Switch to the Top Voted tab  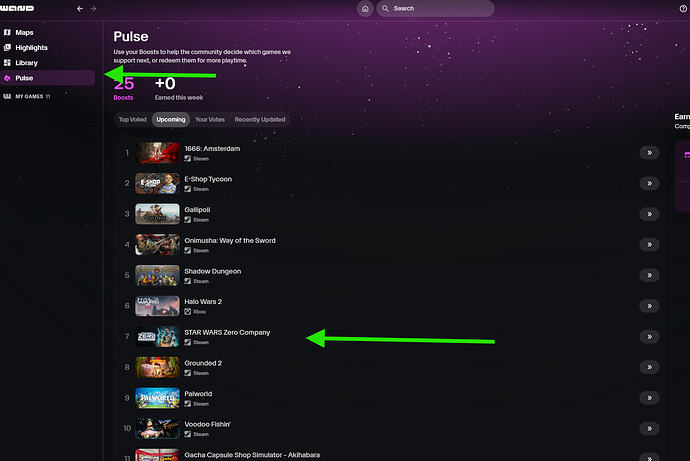pos(132,120)
